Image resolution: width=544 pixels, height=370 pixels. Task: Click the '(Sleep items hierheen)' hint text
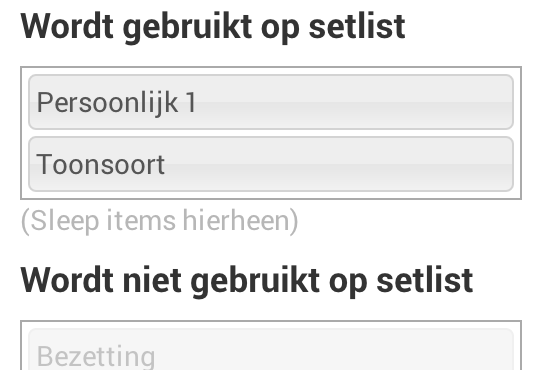[160, 221]
